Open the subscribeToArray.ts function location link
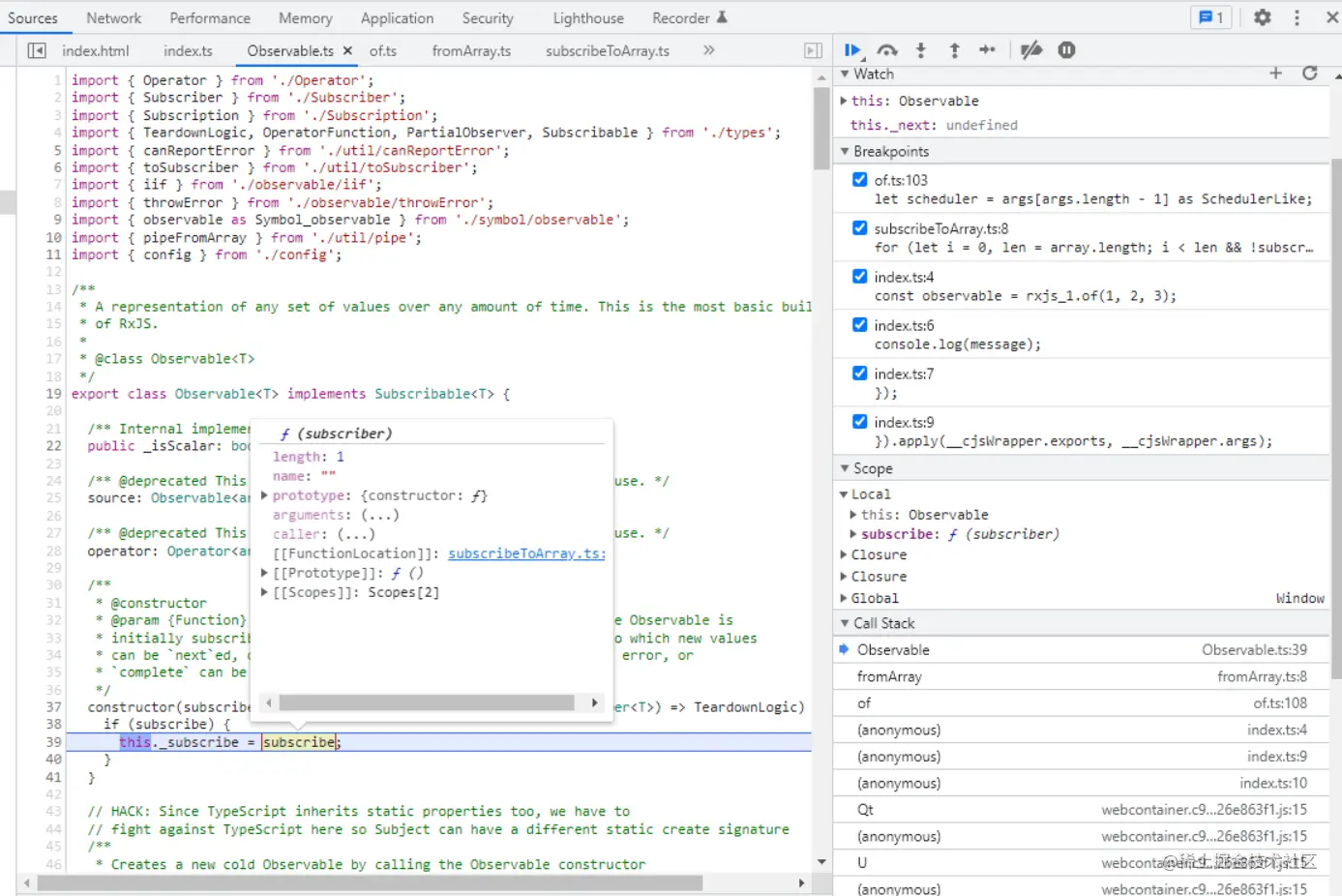Screen dimensions: 1342x896 click(526, 553)
